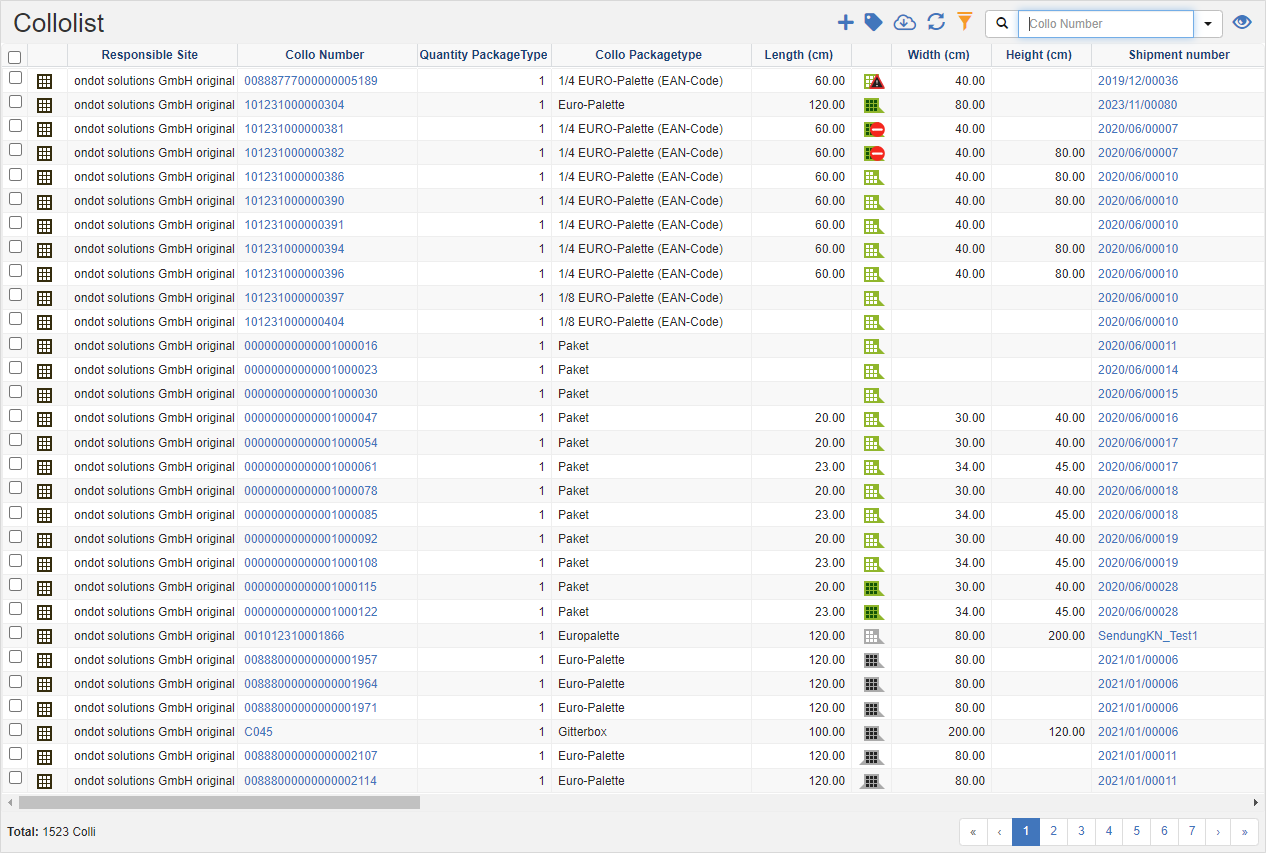Go to page 2 in pagination
The width and height of the screenshot is (1266, 853).
point(1053,831)
